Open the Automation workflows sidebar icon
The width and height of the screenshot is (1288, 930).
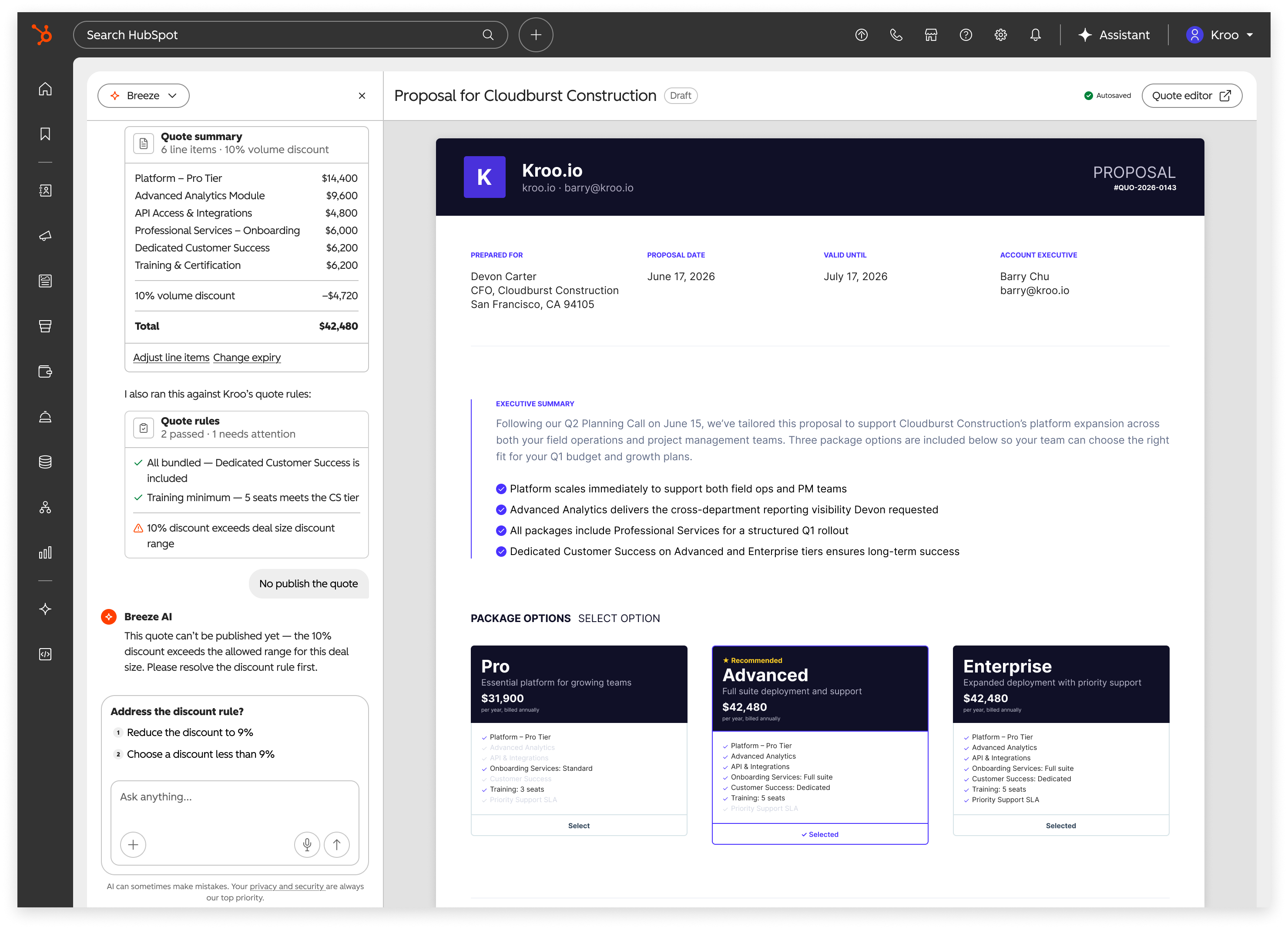pos(45,507)
